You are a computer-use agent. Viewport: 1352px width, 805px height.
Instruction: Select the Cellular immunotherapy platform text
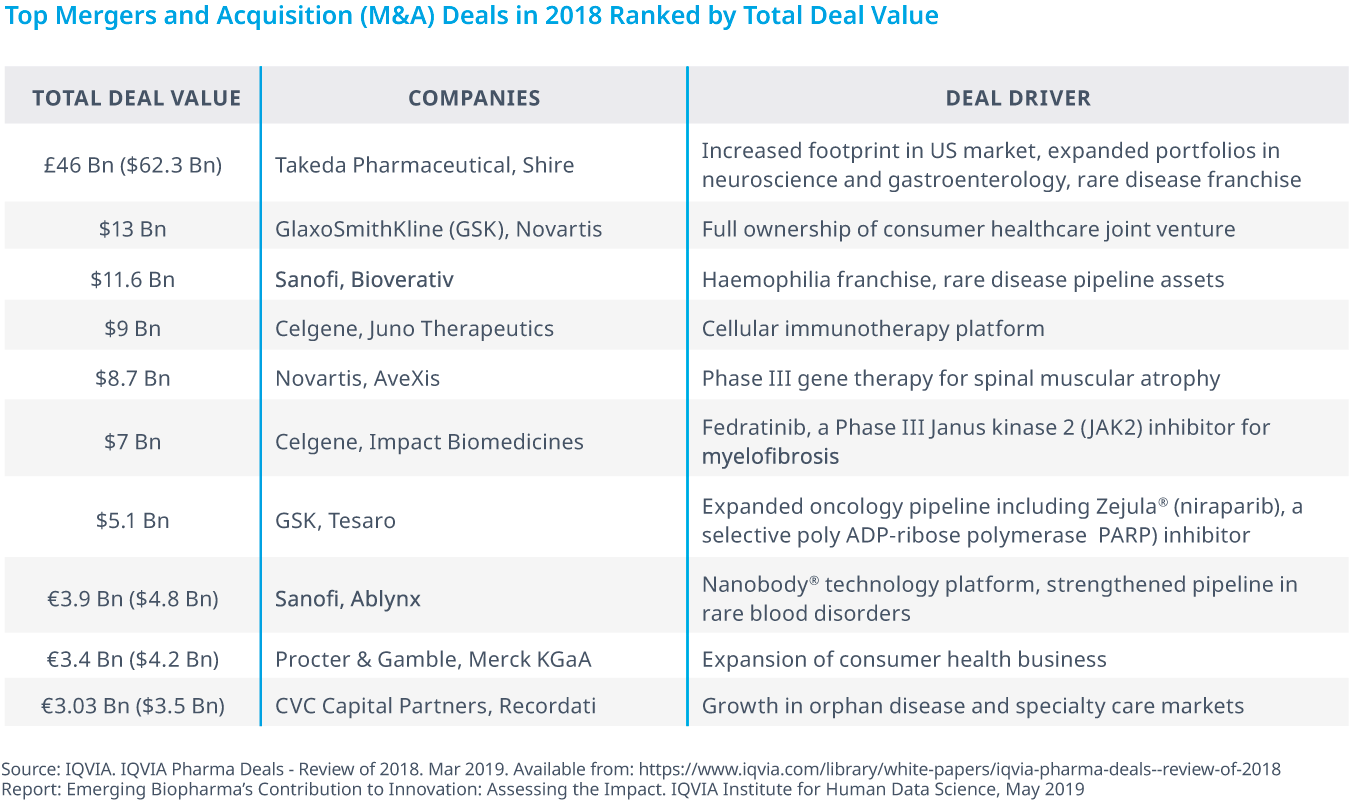coord(873,328)
